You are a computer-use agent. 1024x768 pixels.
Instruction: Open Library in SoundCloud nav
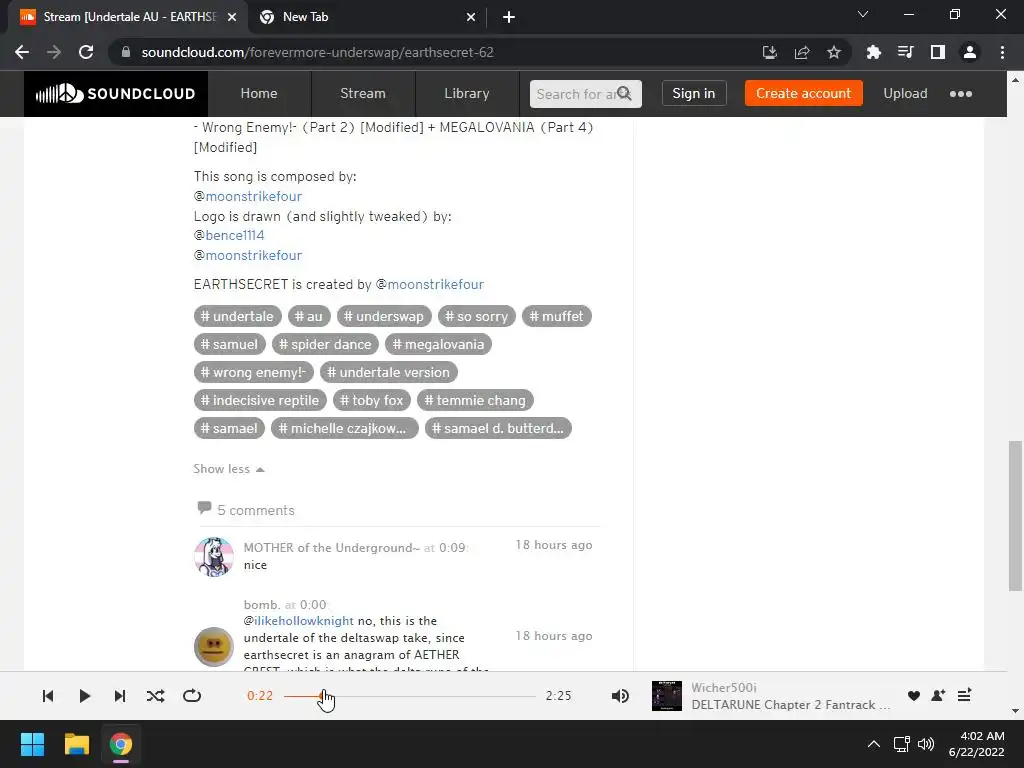pos(466,93)
